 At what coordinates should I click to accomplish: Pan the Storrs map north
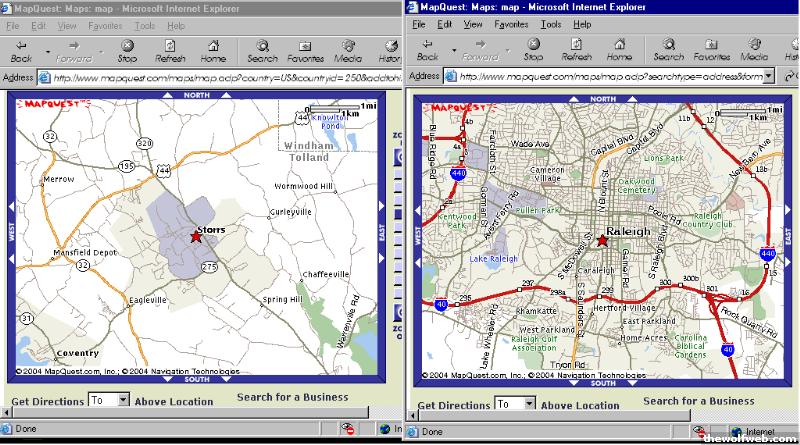[x=197, y=95]
